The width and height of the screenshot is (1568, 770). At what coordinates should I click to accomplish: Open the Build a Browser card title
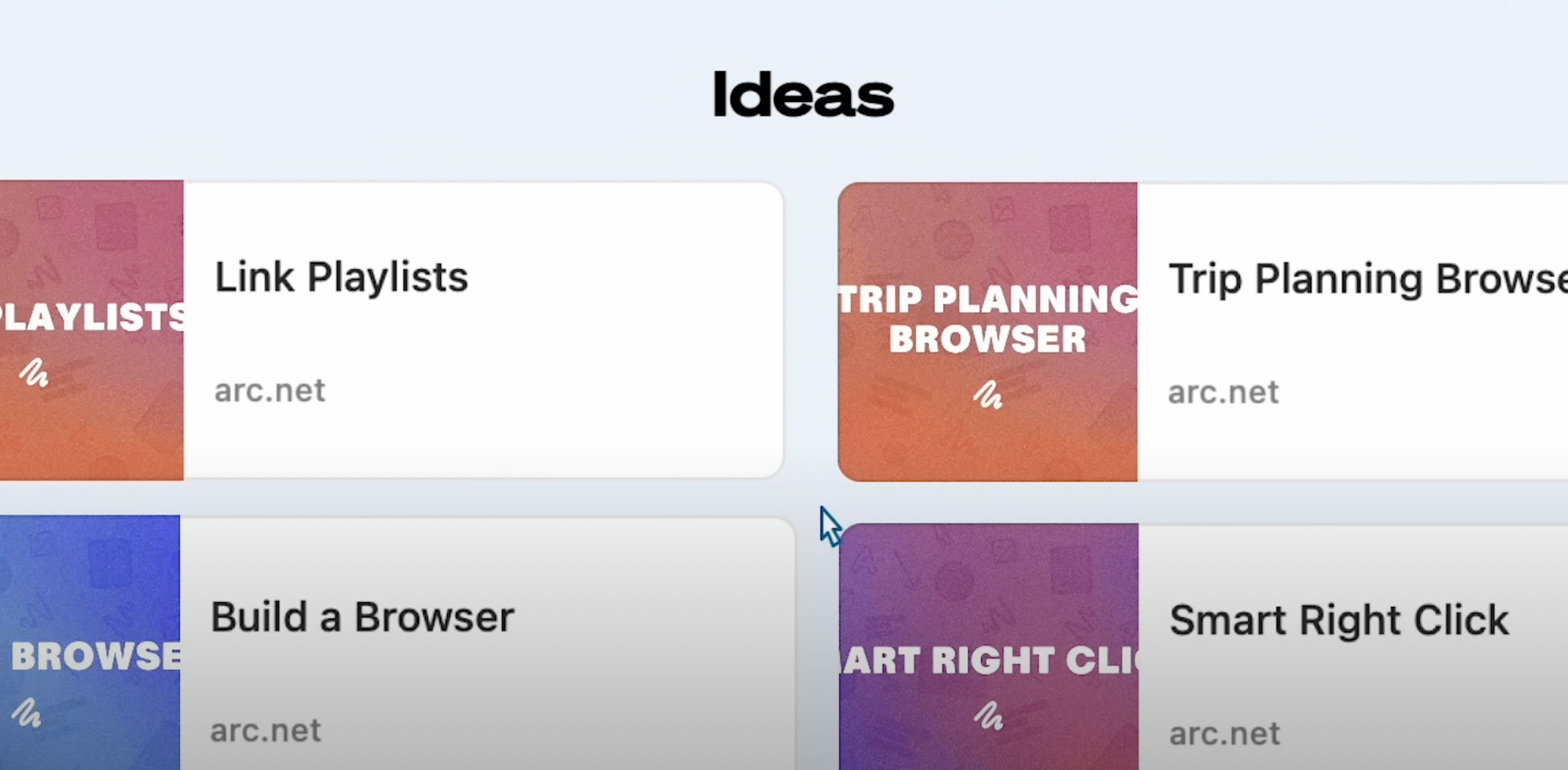pyautogui.click(x=362, y=617)
